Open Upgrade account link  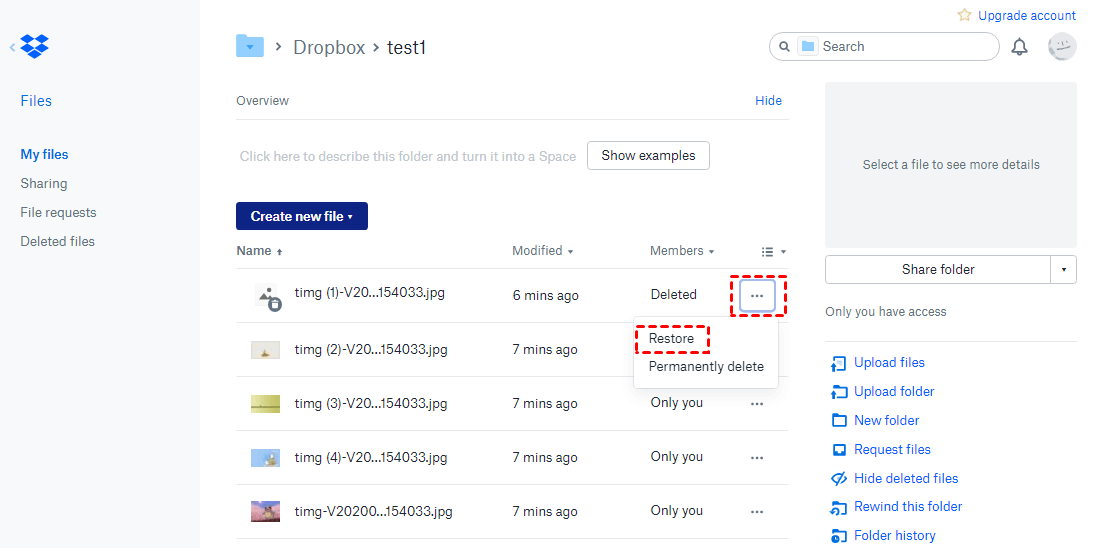pos(1027,15)
